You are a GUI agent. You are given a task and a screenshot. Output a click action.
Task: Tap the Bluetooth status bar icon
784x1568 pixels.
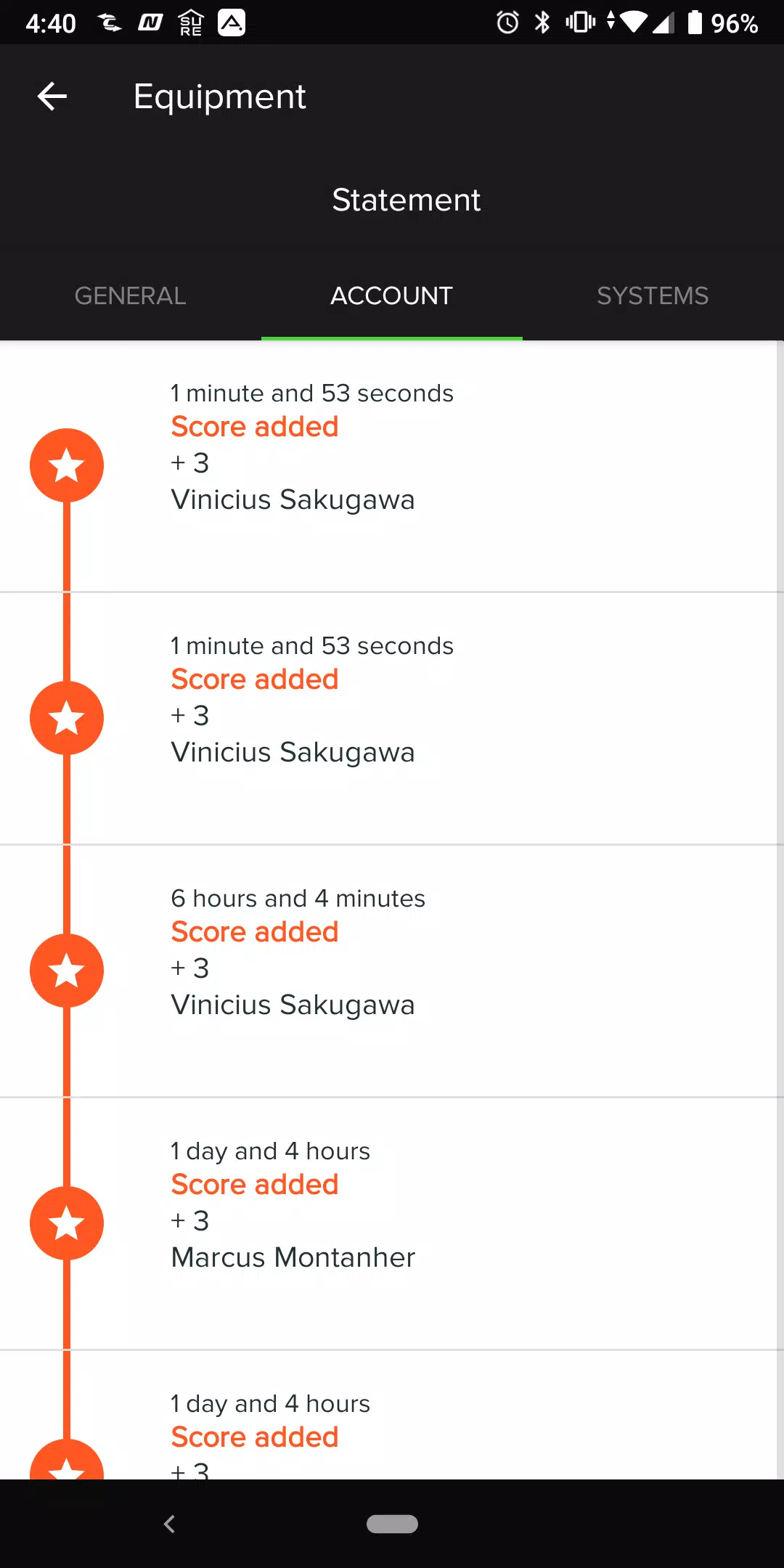click(542, 23)
